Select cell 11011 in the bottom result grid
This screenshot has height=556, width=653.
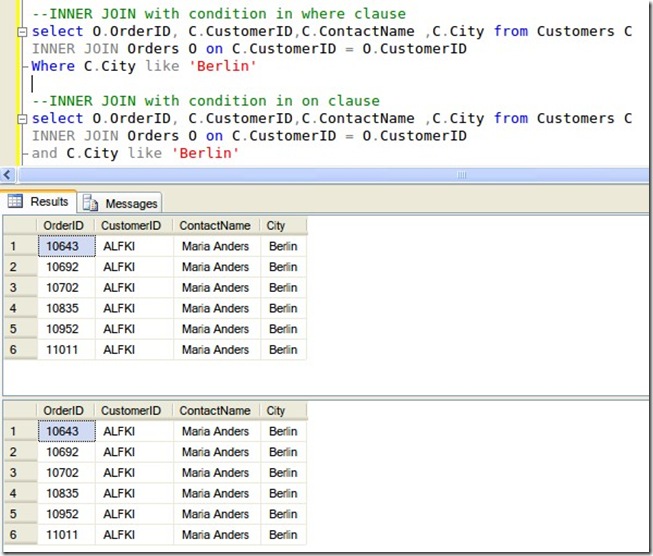[x=62, y=535]
